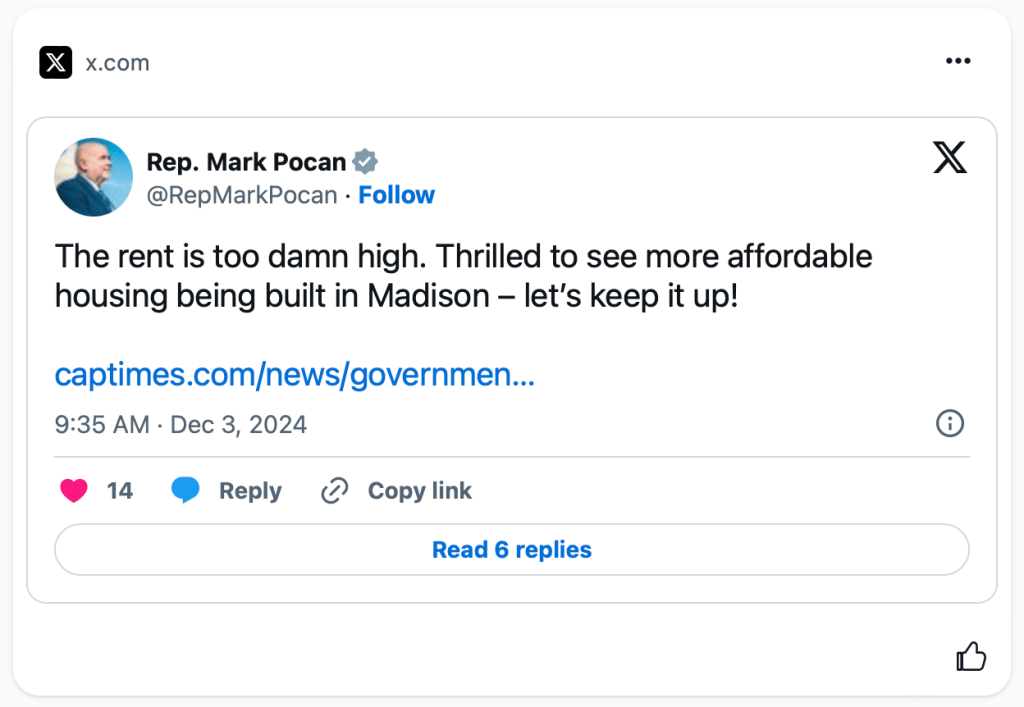The width and height of the screenshot is (1024, 707).
Task: Follow Rep. Mark Pocan
Action: coord(397,195)
